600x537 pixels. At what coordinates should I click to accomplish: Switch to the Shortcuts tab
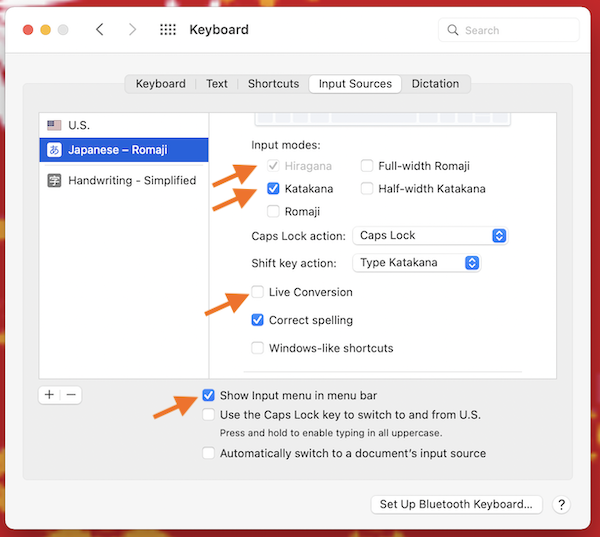click(x=273, y=84)
